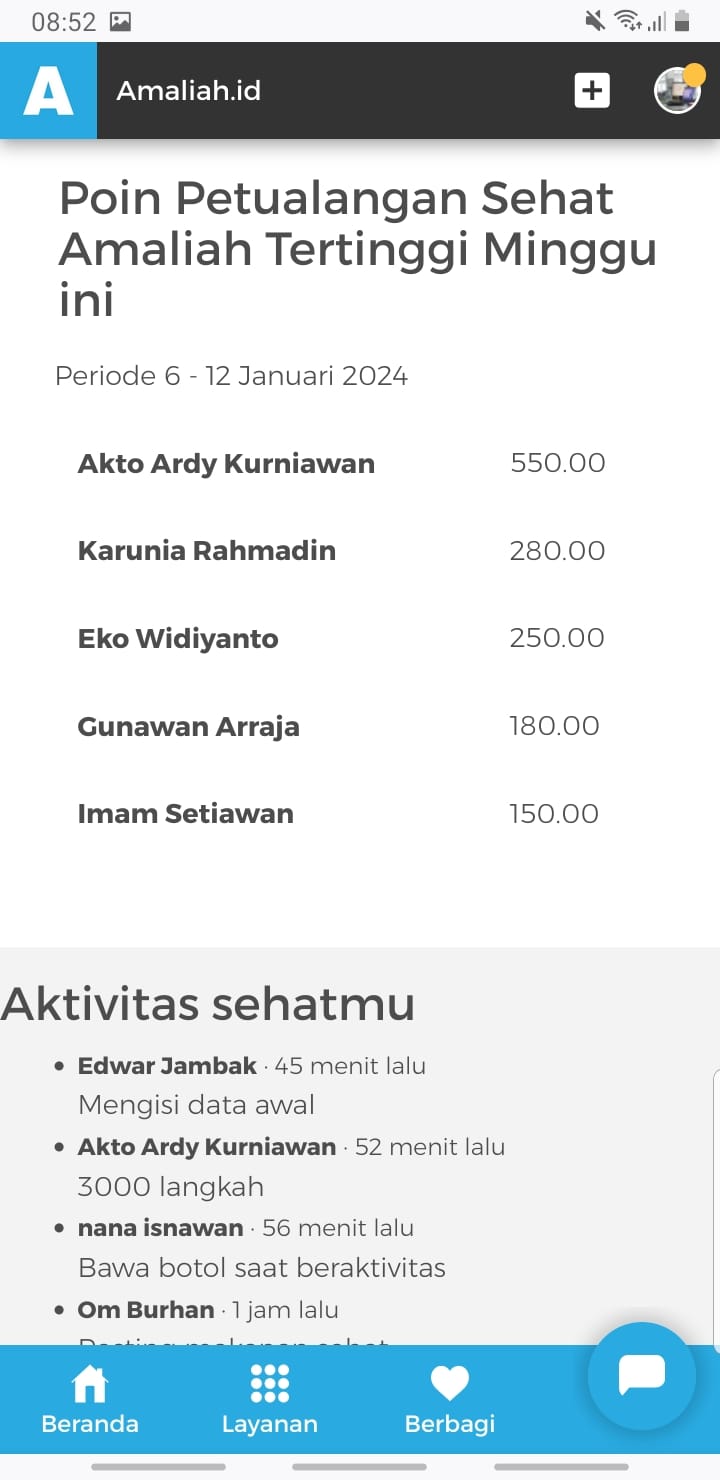
Task: Open Edwar Jambak activity entry
Action: (x=167, y=1066)
